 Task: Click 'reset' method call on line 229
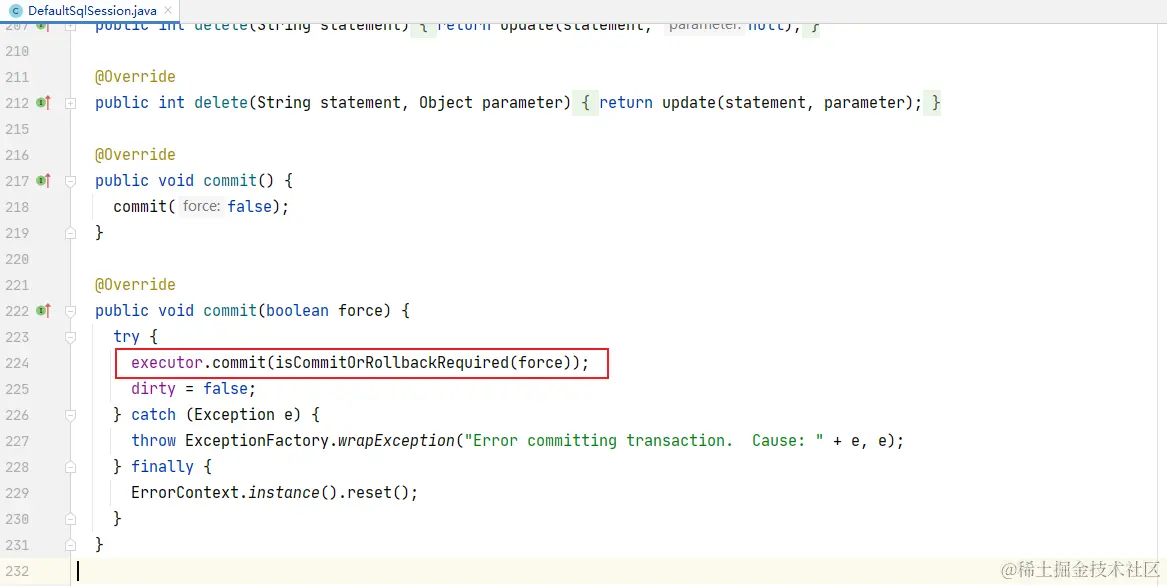click(370, 493)
